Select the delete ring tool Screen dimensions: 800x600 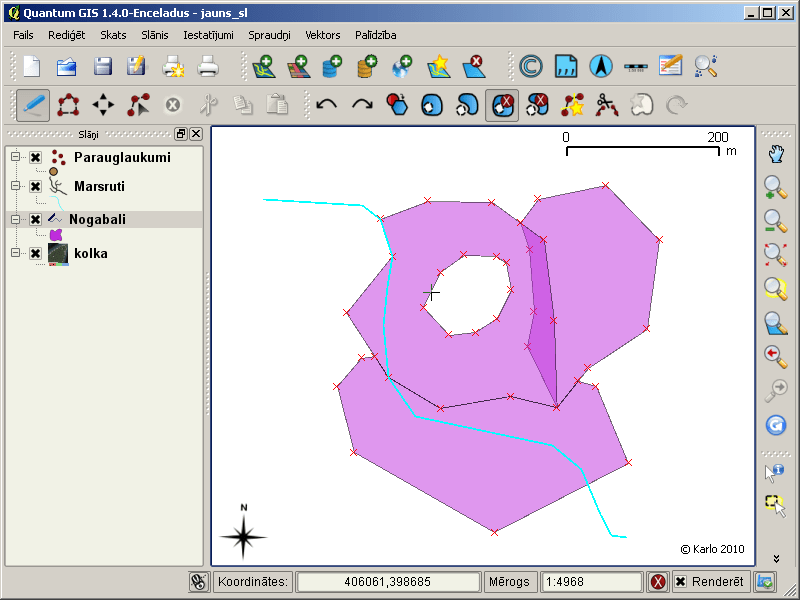pos(502,105)
